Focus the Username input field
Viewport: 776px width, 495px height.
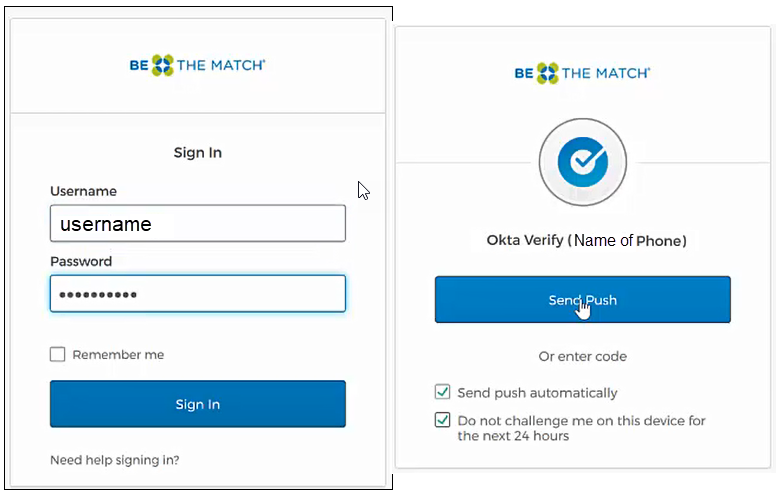click(x=198, y=224)
